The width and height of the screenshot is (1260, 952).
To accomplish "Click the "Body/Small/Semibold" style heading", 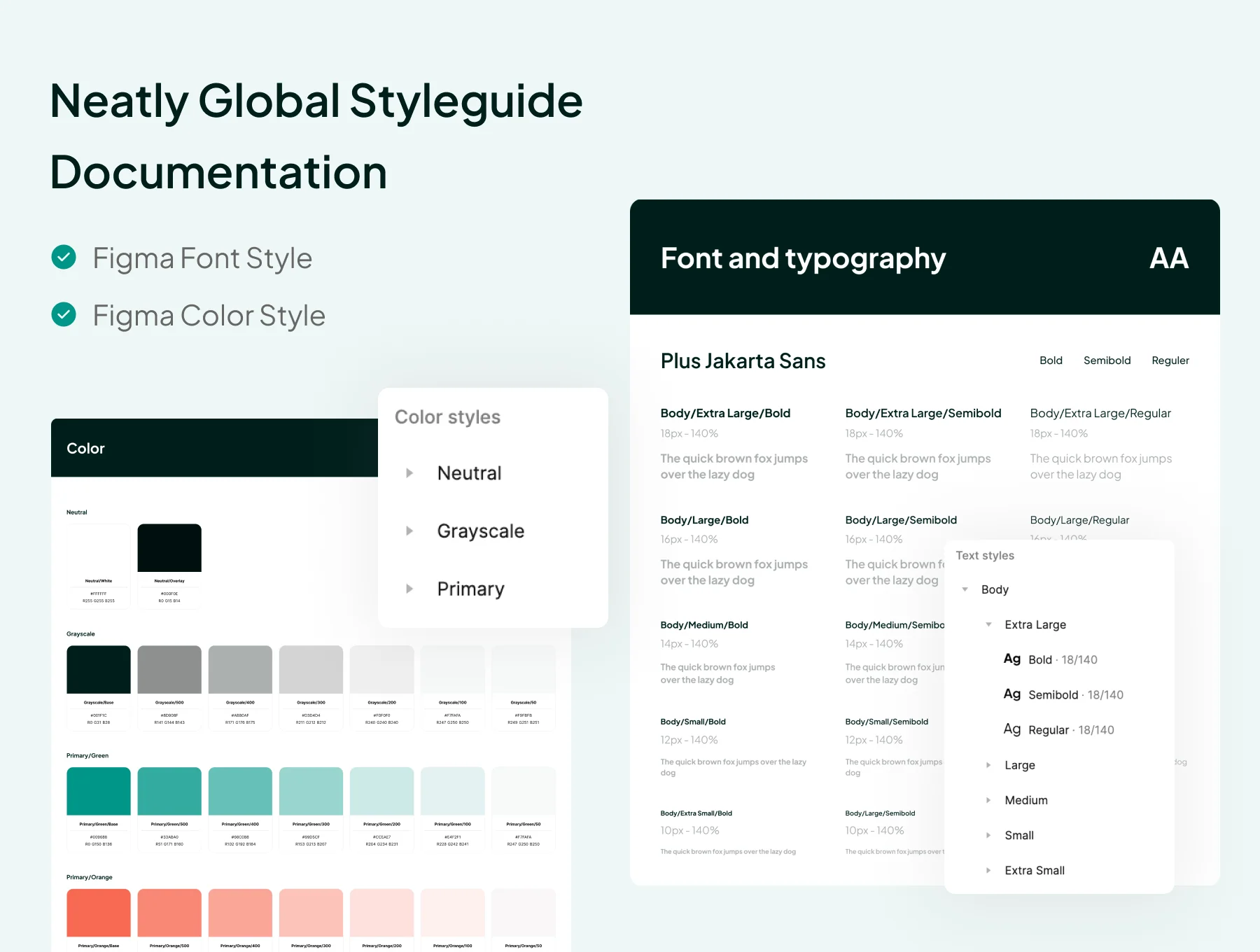I will tap(887, 722).
